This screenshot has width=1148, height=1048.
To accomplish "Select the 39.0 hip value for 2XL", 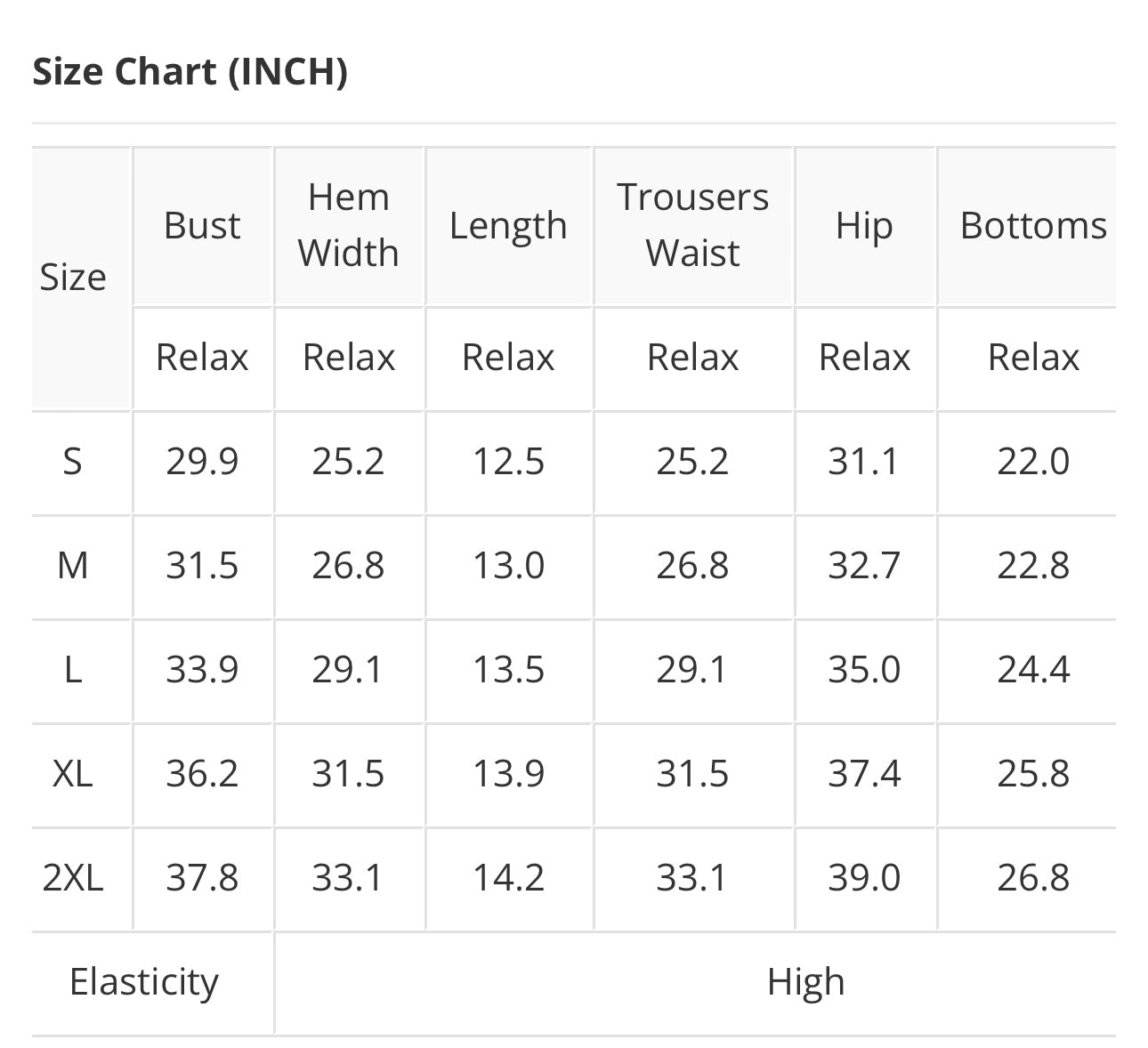I will (x=863, y=878).
